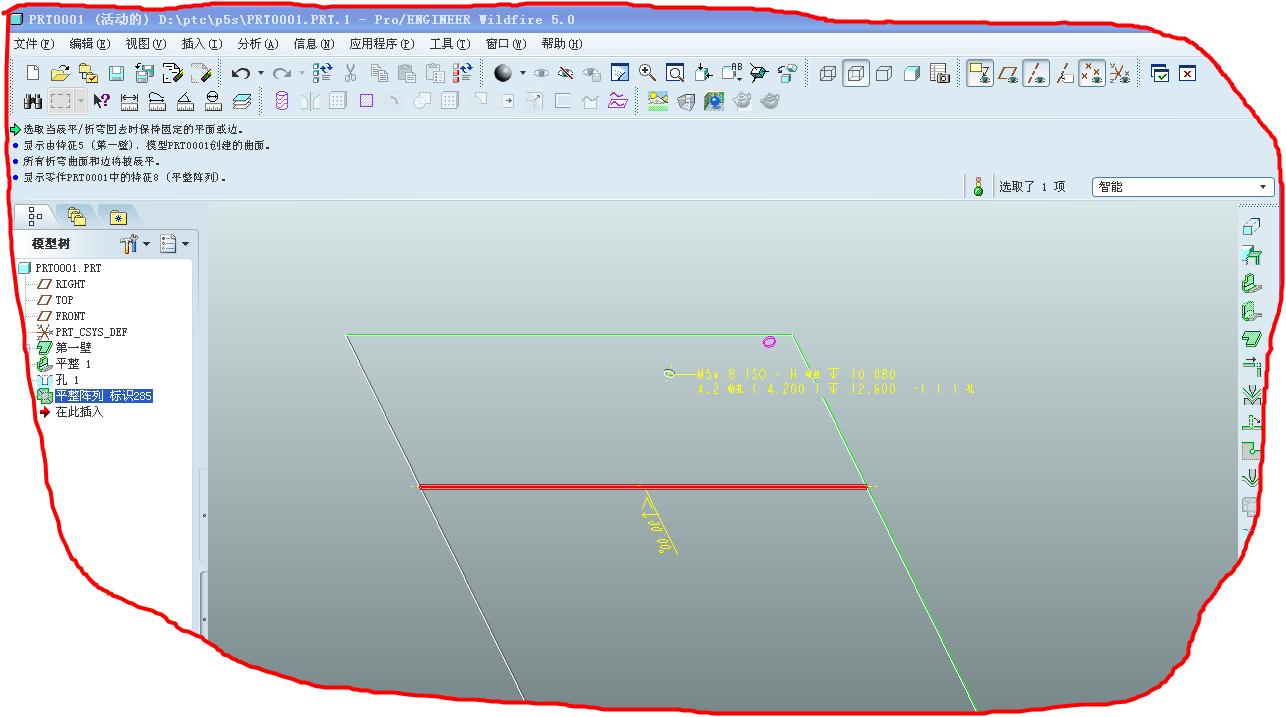Open the 帮助 (Help) menu
Screen dimensions: 1286x717
562,44
